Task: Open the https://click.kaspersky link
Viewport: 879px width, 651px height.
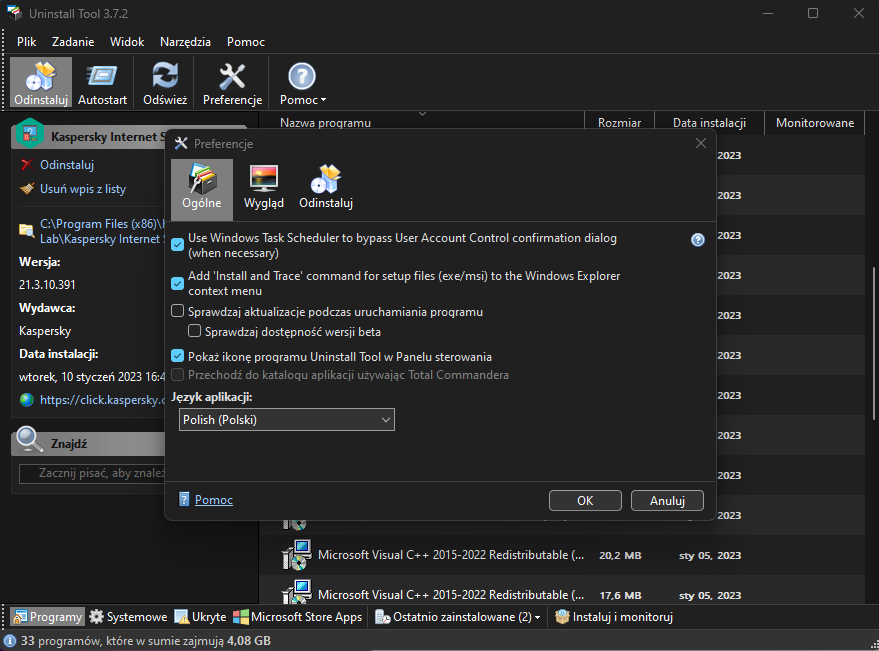Action: [x=103, y=400]
